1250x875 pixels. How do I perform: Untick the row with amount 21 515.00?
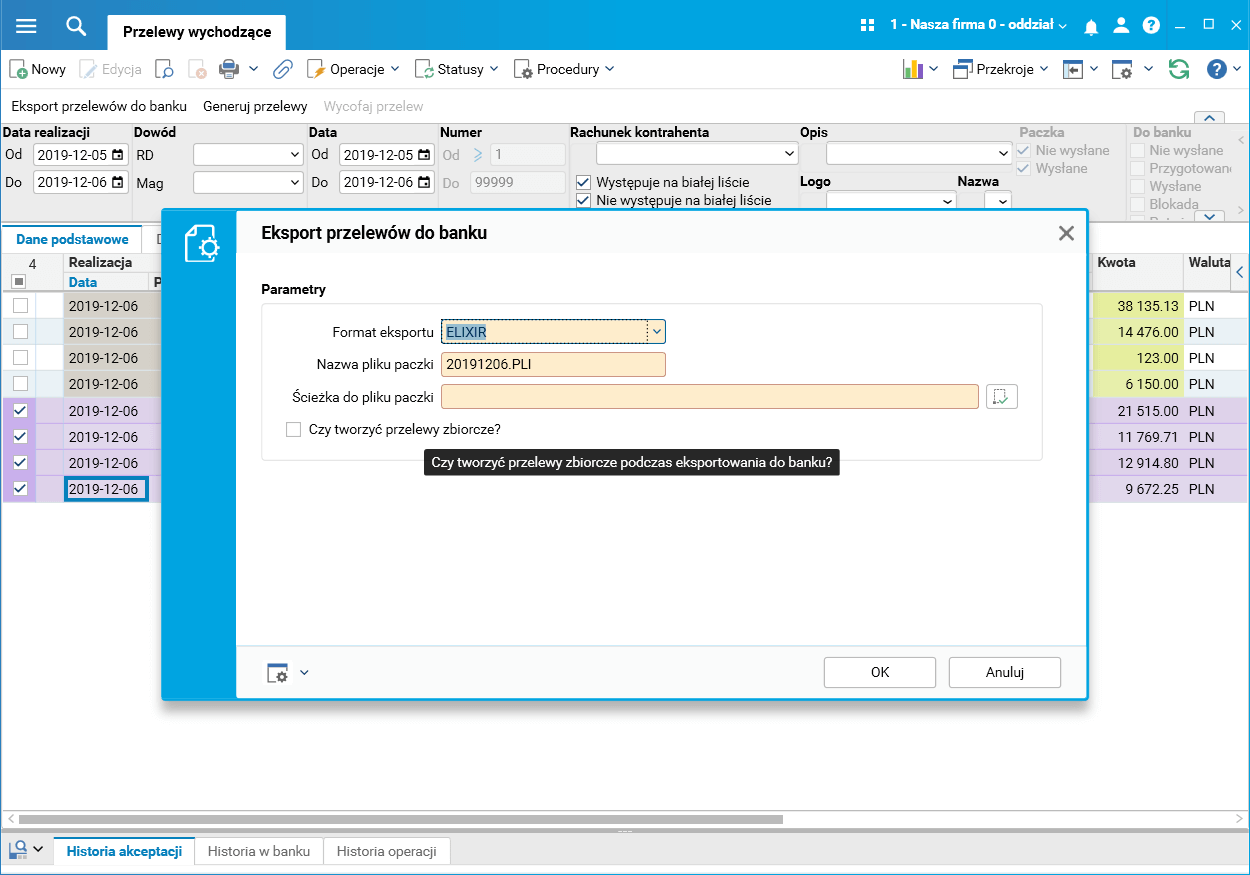click(x=19, y=410)
